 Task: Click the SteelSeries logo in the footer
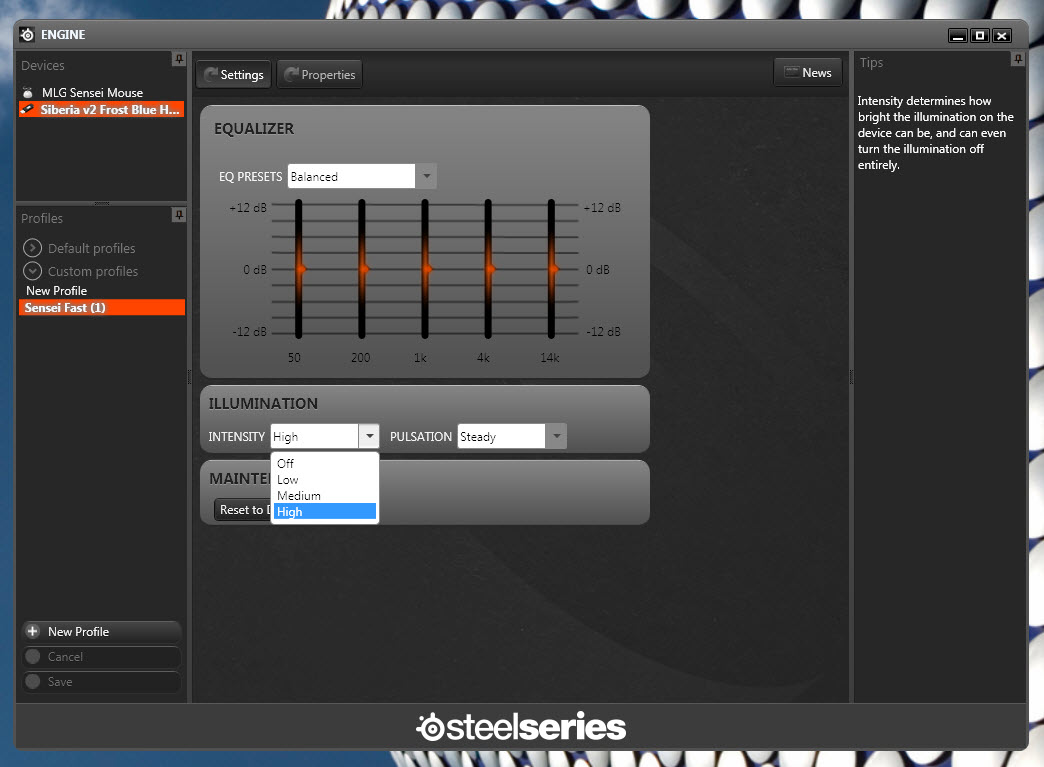(521, 726)
